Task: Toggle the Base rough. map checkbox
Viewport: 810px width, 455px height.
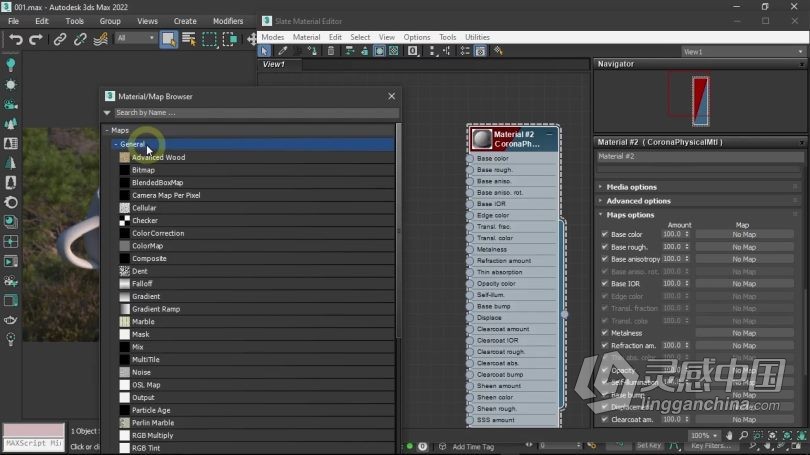Action: point(604,247)
